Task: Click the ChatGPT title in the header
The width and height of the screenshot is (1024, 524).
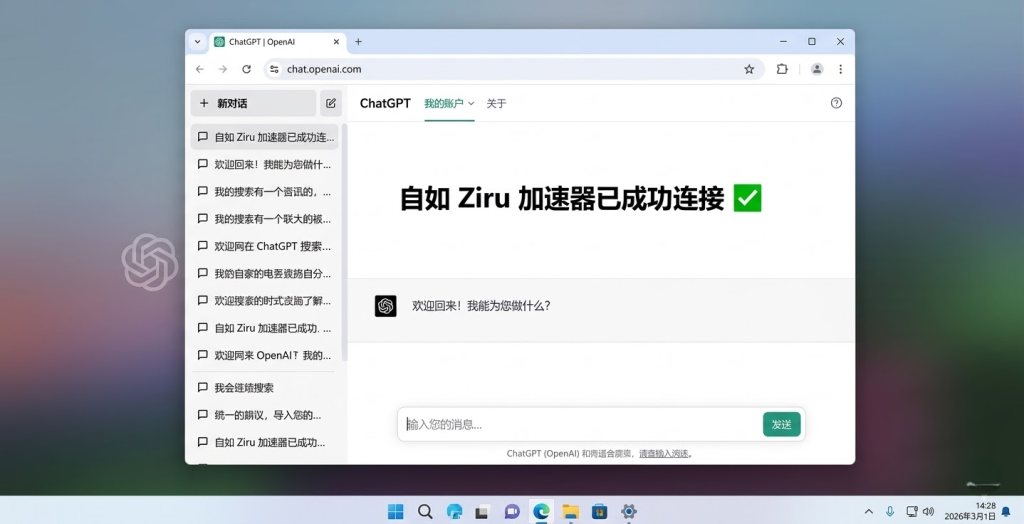Action: [385, 103]
